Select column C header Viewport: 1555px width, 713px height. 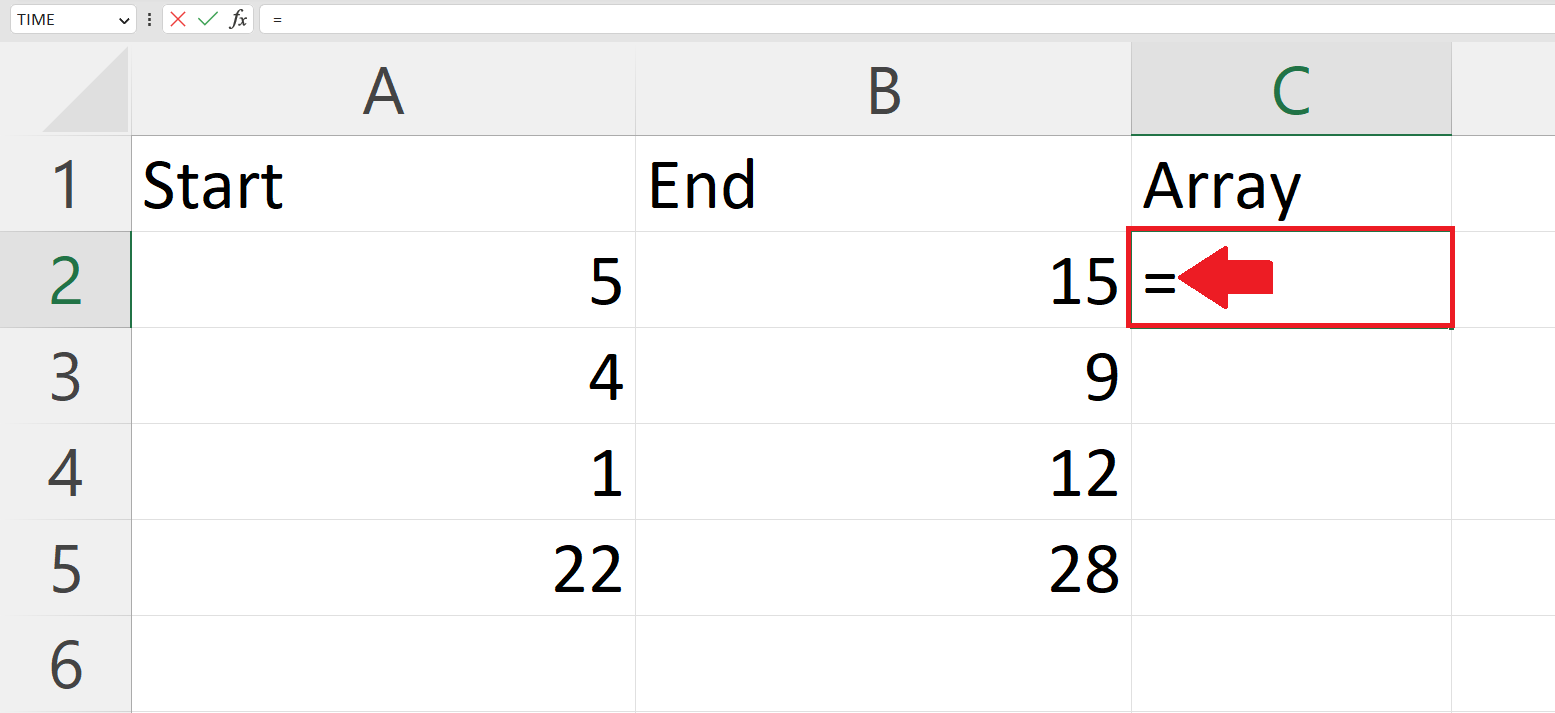click(x=1291, y=91)
